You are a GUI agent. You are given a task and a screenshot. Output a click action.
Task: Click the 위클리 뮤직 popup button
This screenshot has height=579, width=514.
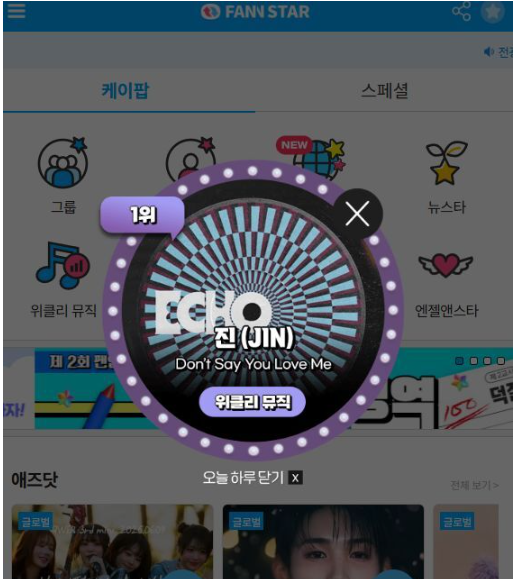pos(252,402)
